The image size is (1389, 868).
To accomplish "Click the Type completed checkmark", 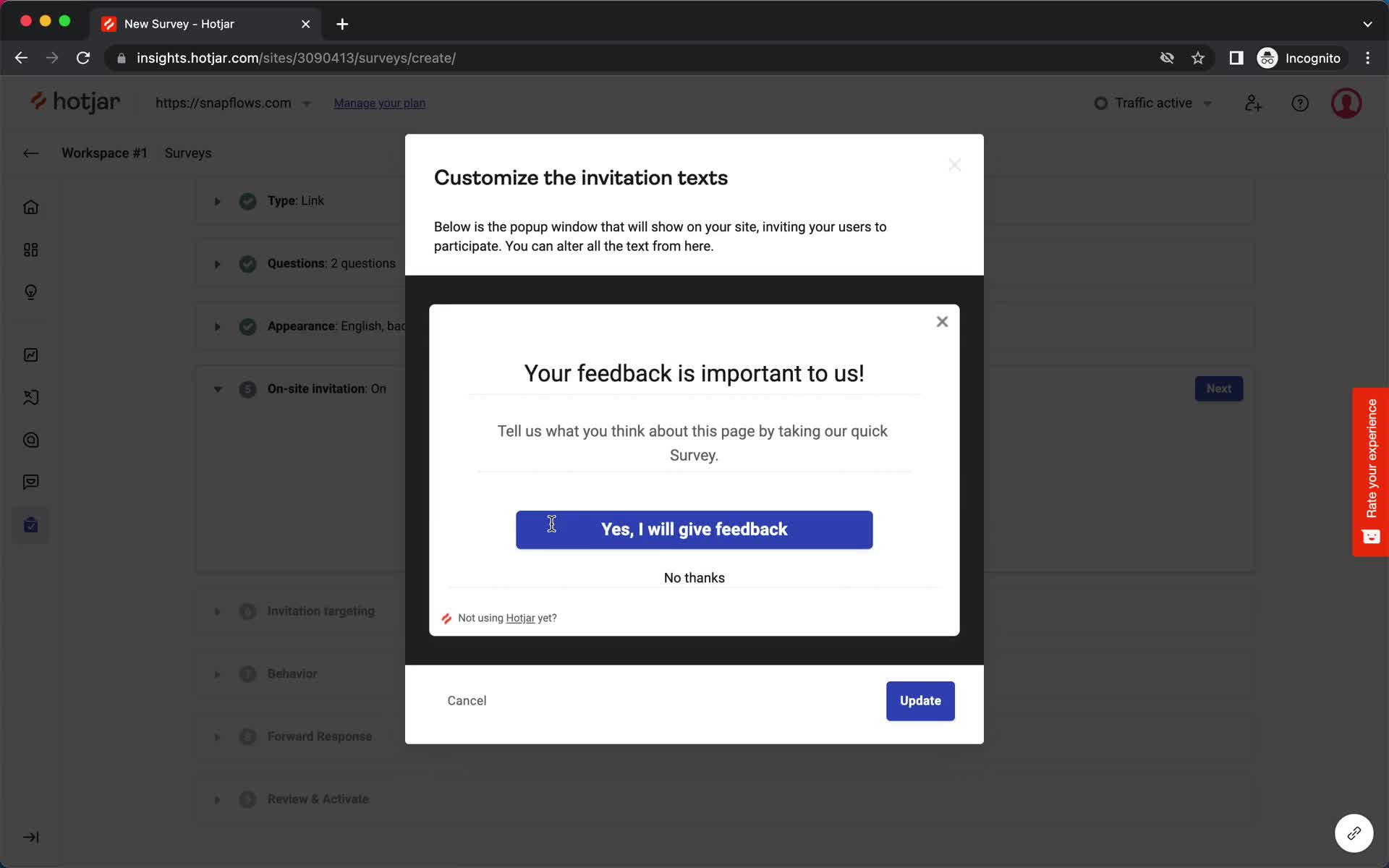I will coord(247,201).
